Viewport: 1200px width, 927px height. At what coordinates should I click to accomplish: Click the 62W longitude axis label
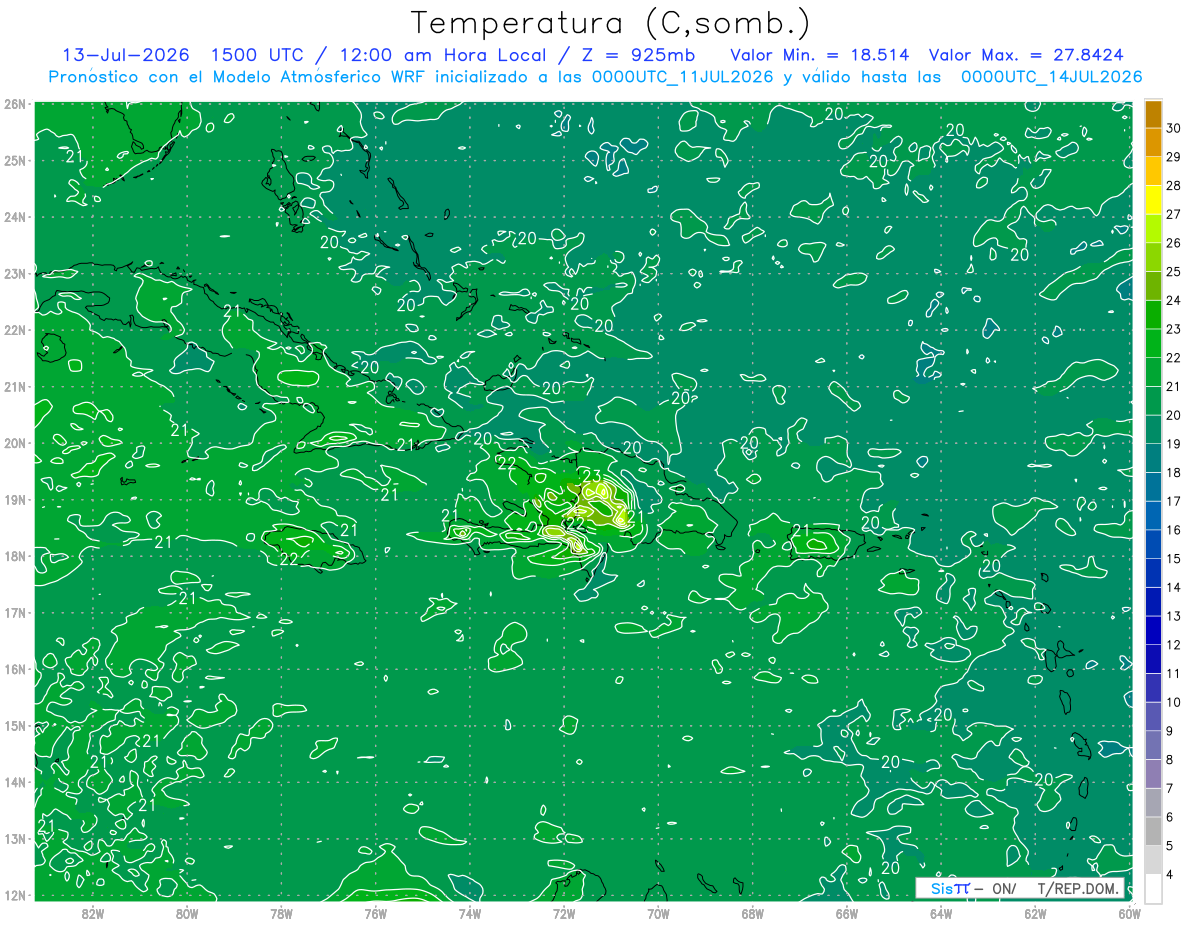click(x=1036, y=913)
